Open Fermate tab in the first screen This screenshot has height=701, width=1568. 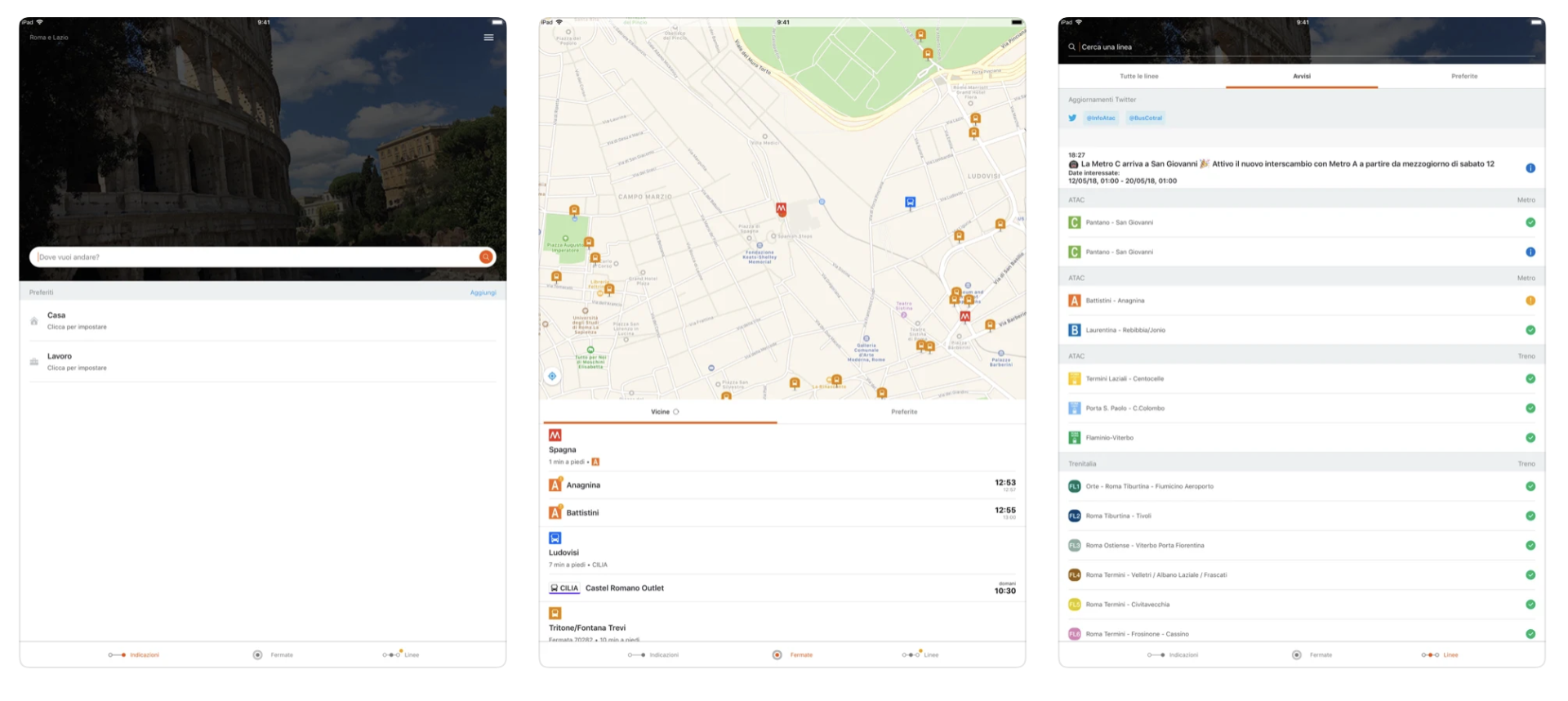tap(273, 655)
